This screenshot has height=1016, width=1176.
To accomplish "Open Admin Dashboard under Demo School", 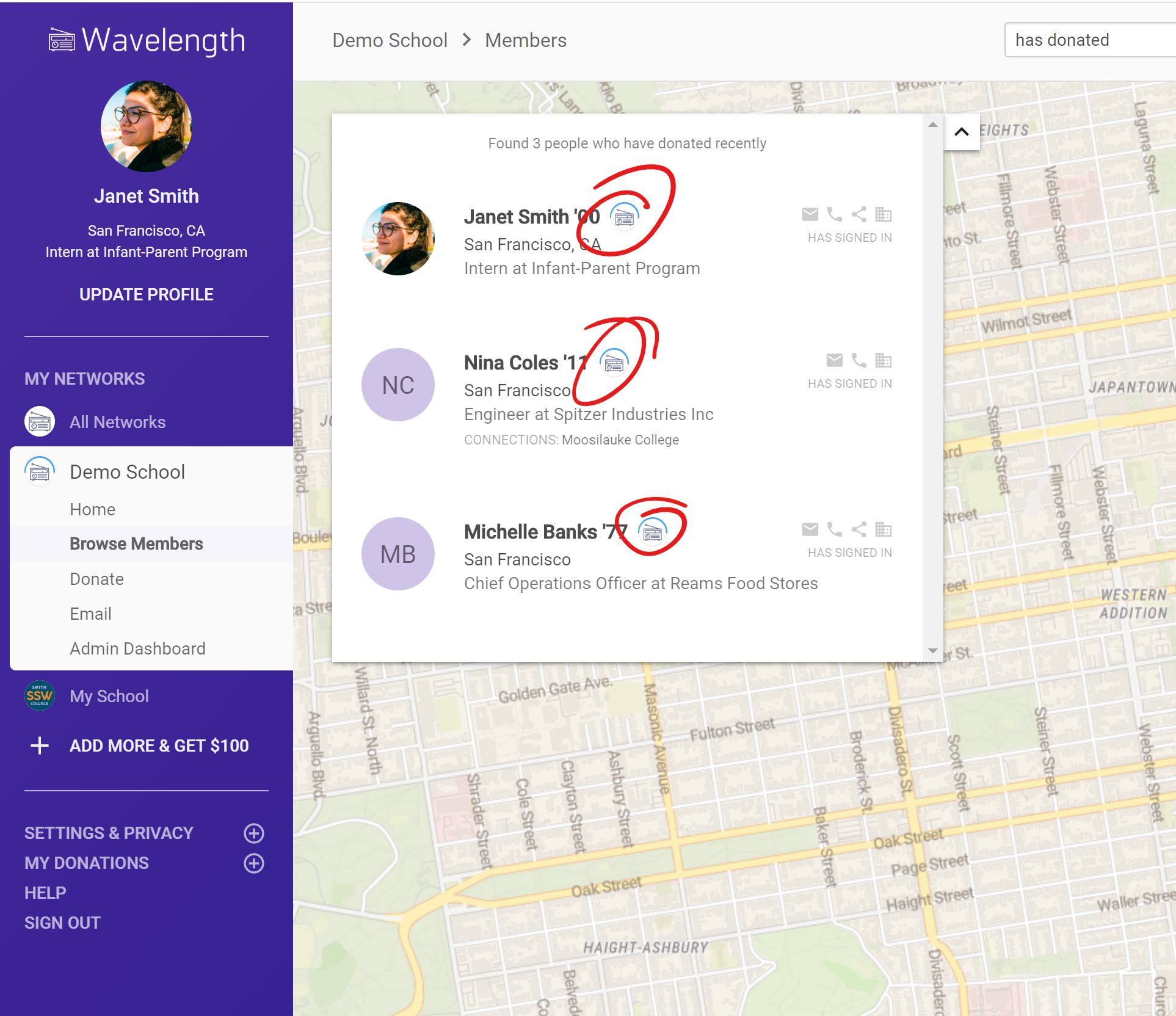I will coord(137,648).
